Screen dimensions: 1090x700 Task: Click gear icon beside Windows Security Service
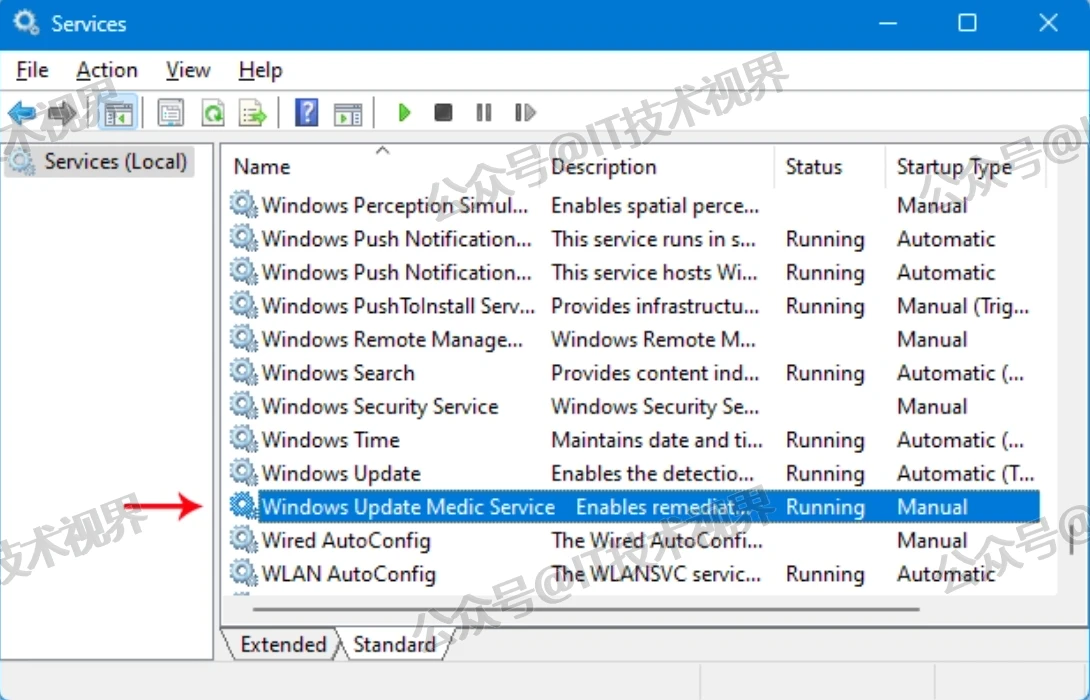coord(243,405)
